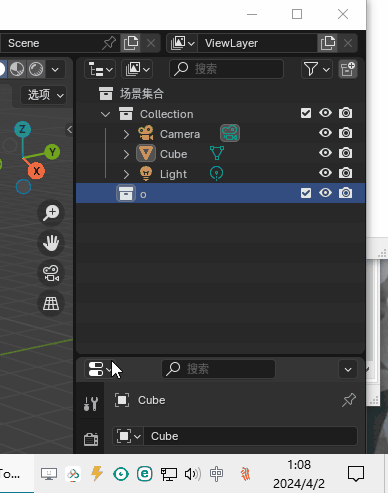Open the outliner editor type menu
The width and height of the screenshot is (388, 493).
[x=100, y=69]
